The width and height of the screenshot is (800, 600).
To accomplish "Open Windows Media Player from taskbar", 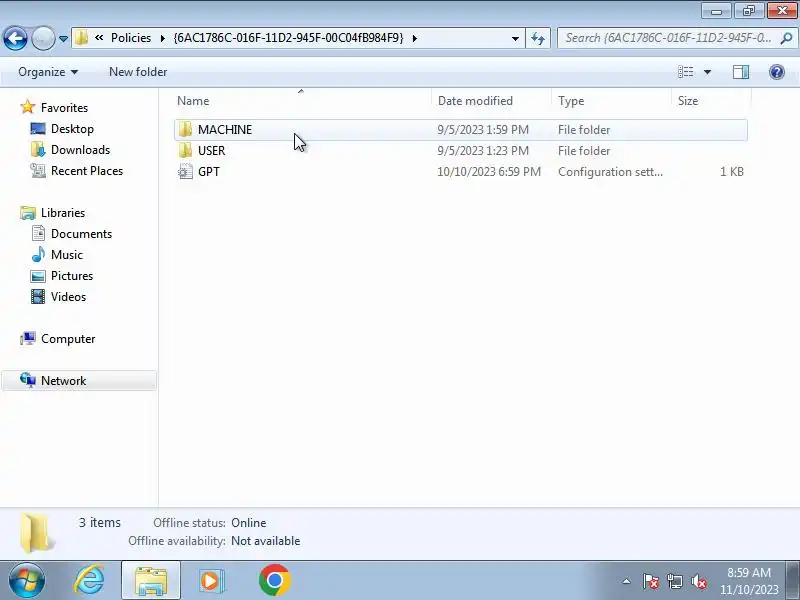I will click(x=210, y=581).
